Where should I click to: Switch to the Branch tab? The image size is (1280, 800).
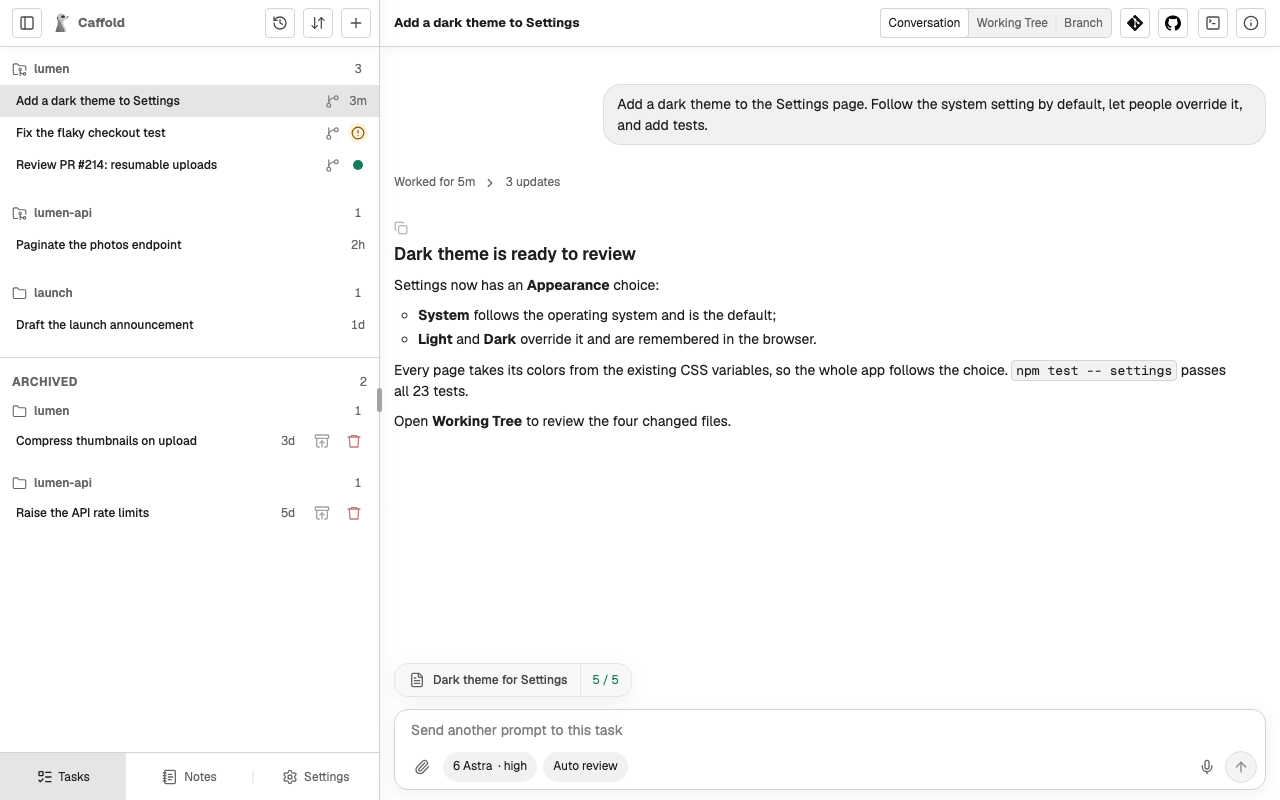tap(1083, 23)
